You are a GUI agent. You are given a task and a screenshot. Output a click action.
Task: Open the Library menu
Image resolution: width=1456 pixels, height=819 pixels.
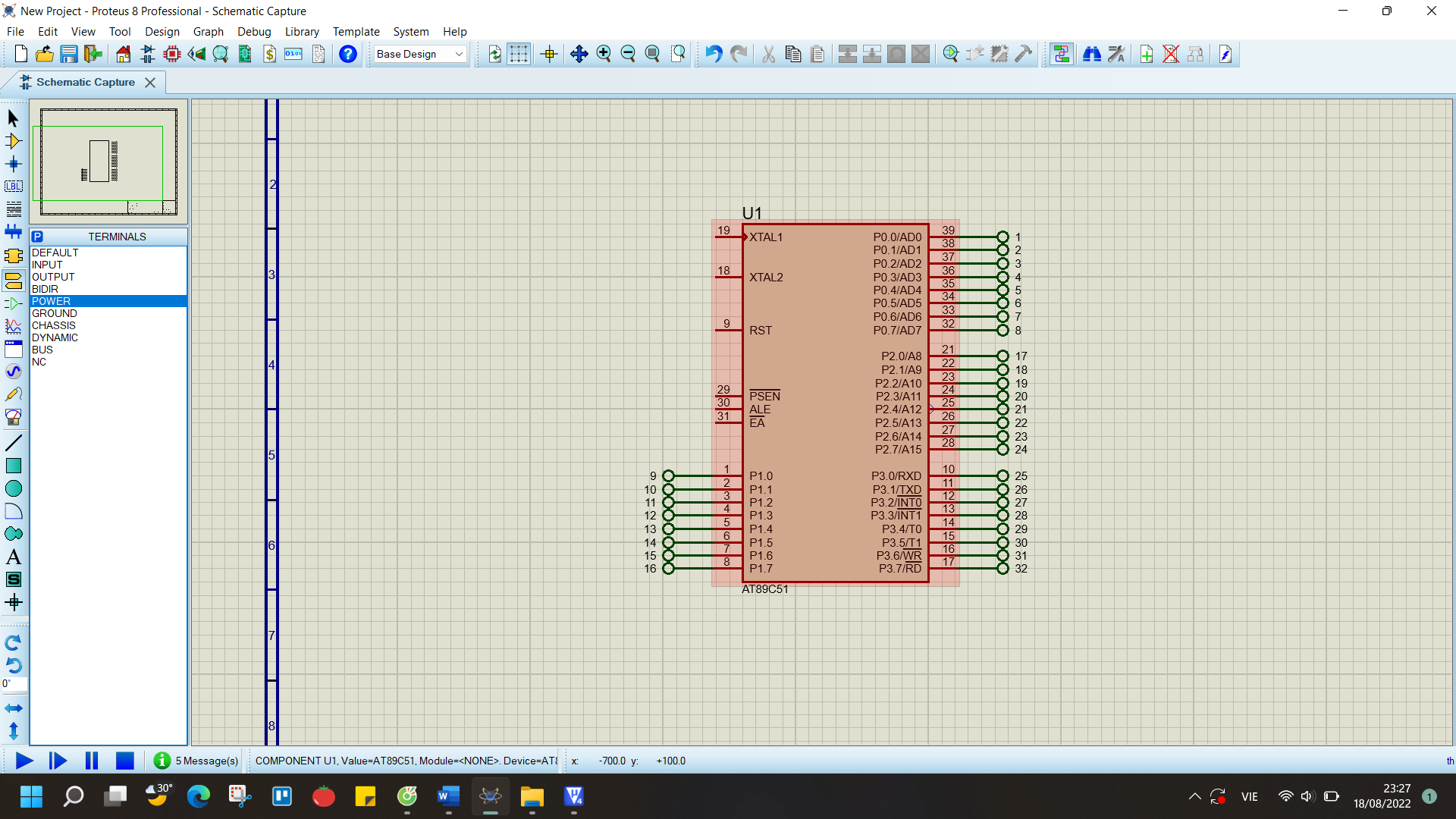[301, 32]
